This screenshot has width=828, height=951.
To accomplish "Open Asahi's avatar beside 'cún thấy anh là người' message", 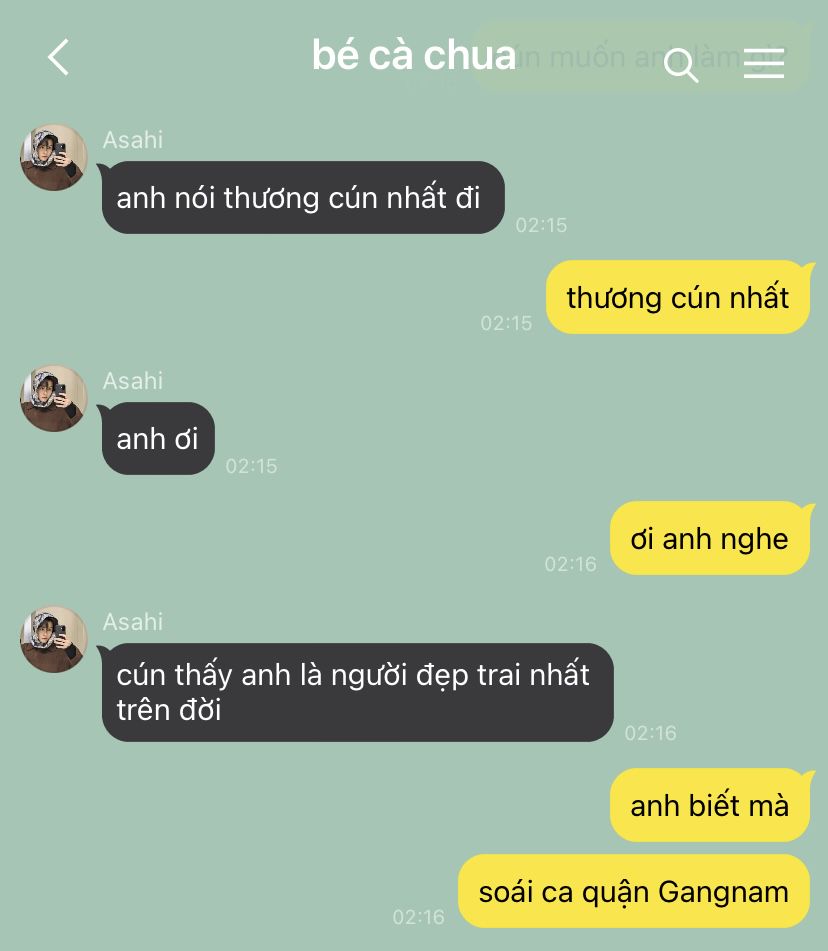I will (x=54, y=639).
